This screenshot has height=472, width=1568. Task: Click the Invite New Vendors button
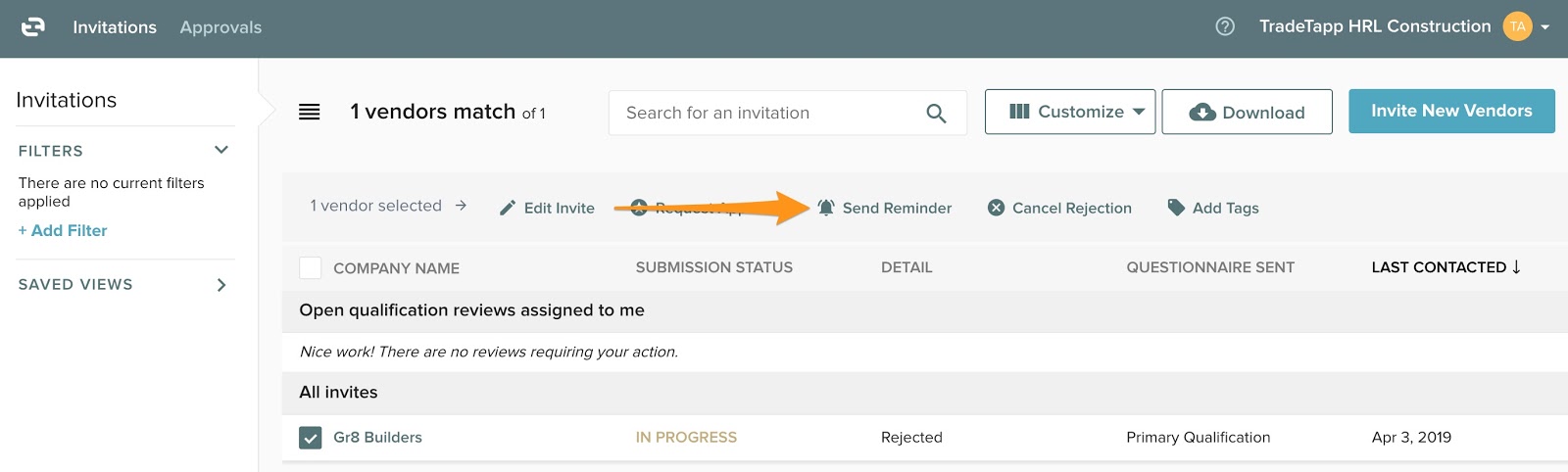point(1451,112)
